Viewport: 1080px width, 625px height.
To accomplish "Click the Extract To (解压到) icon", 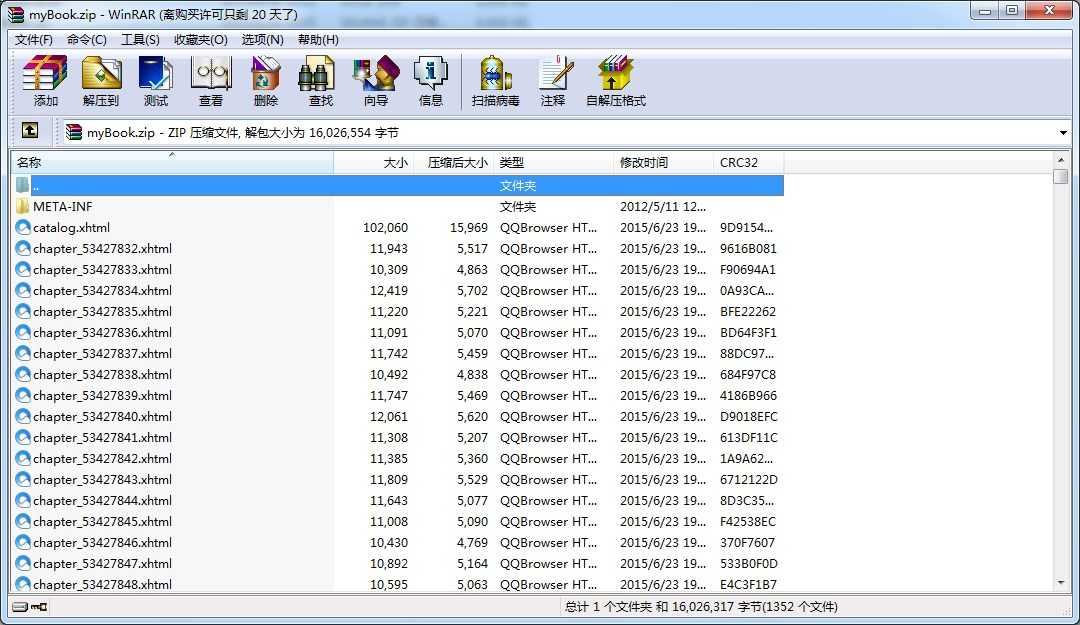I will (101, 73).
